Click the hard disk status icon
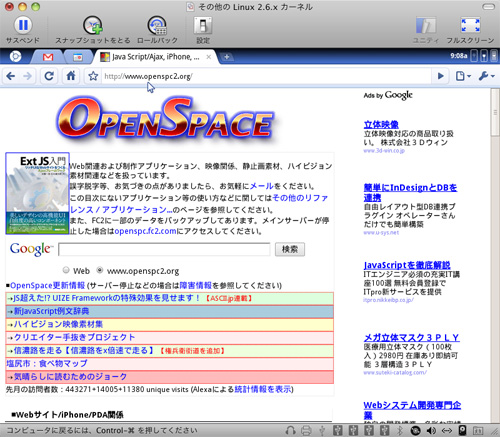This screenshot has width=500, height=437. click(x=462, y=430)
